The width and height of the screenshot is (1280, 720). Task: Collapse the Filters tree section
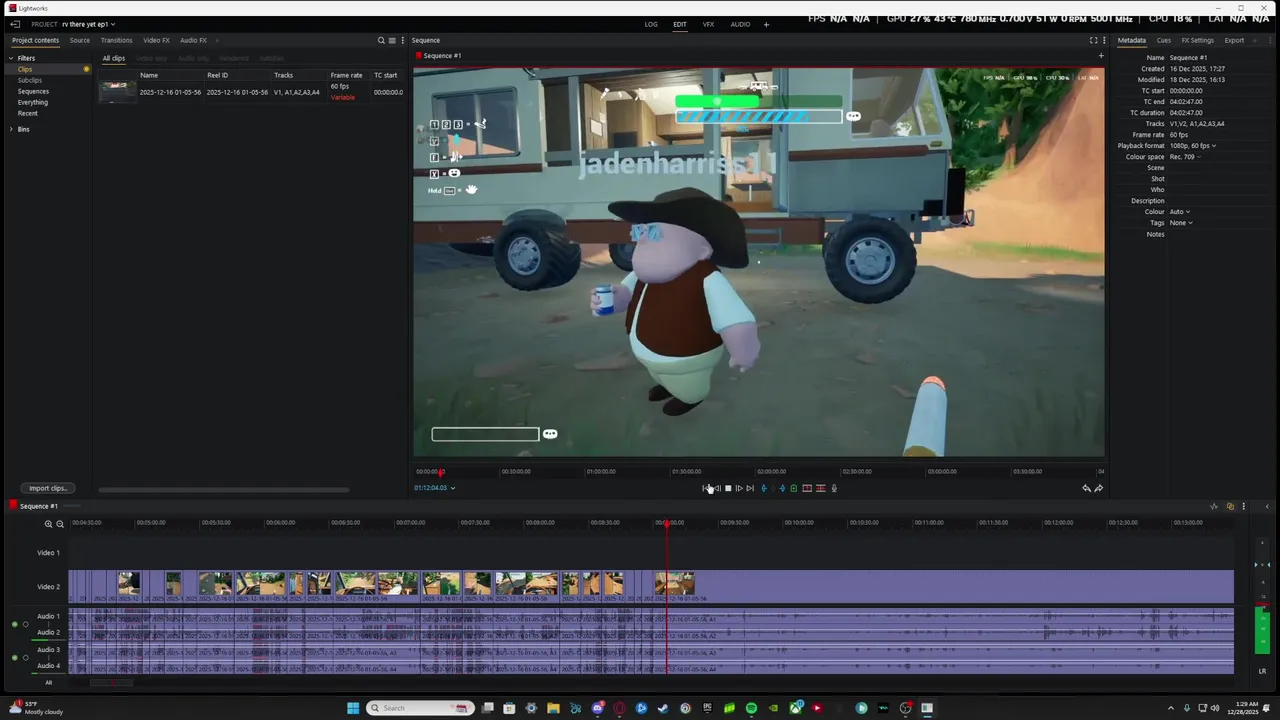coord(12,58)
